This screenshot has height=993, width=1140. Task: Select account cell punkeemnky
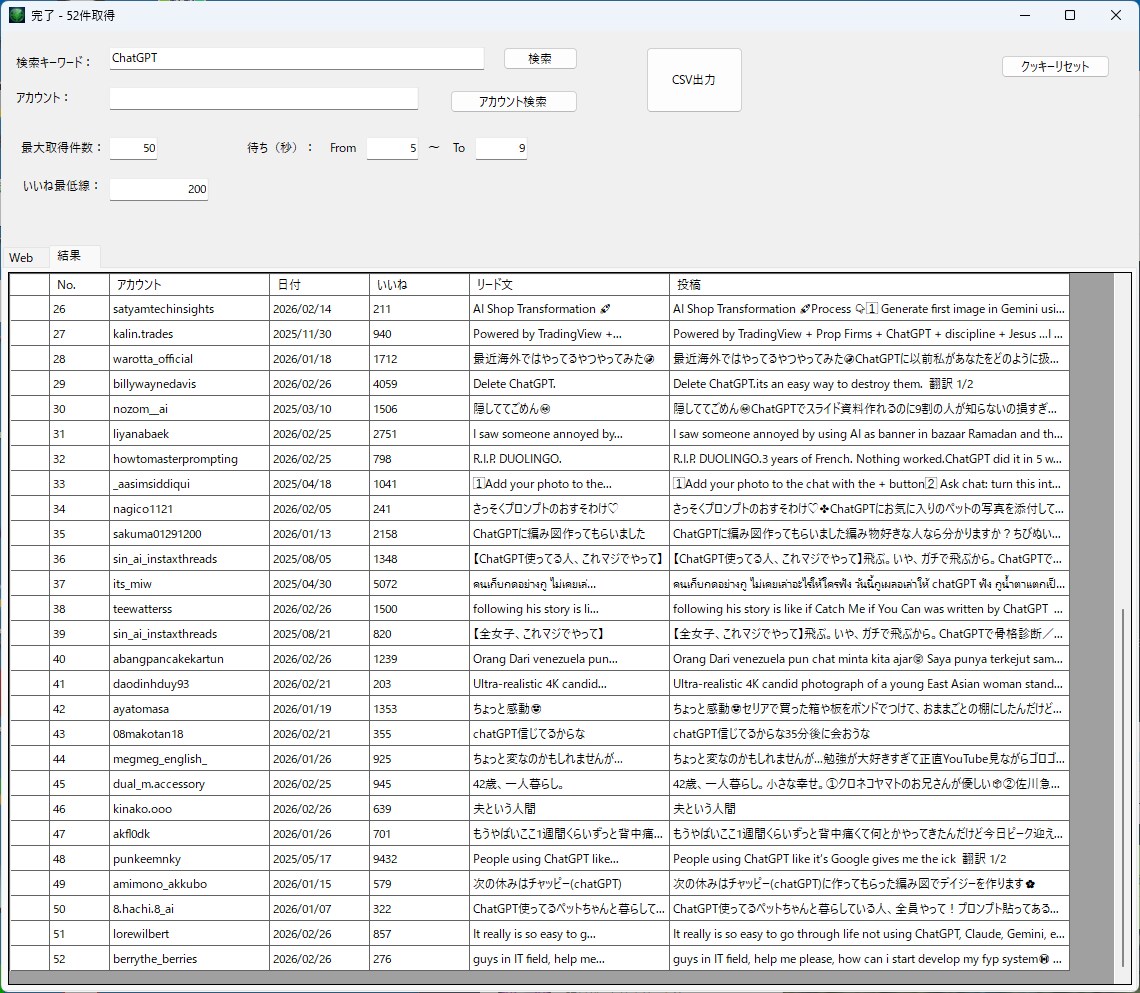(x=189, y=859)
